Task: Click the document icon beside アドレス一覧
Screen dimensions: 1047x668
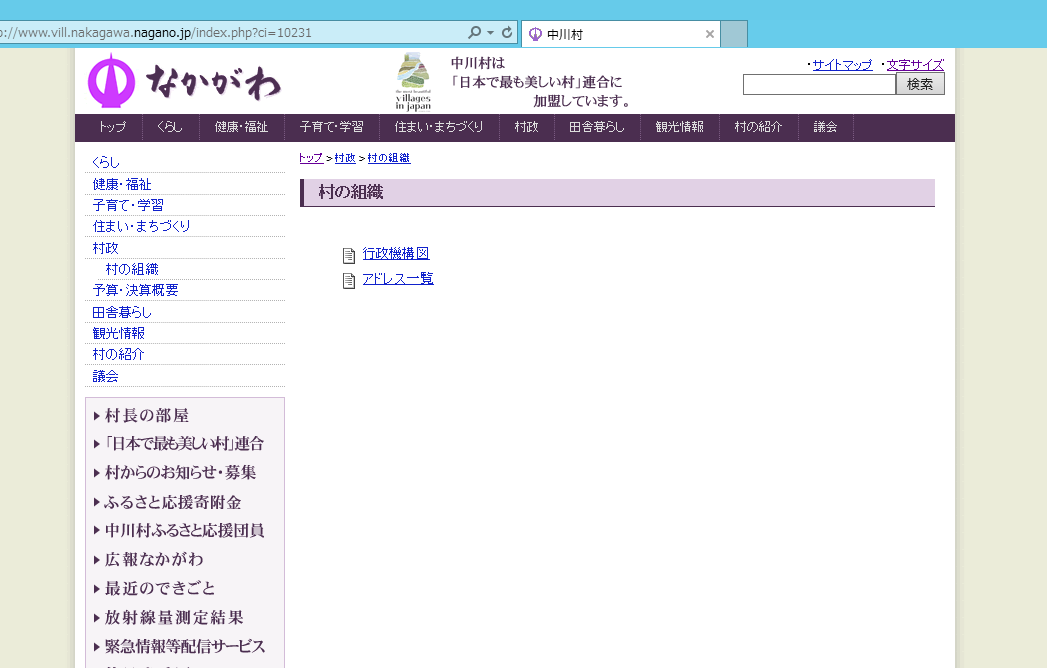Action: click(x=349, y=280)
